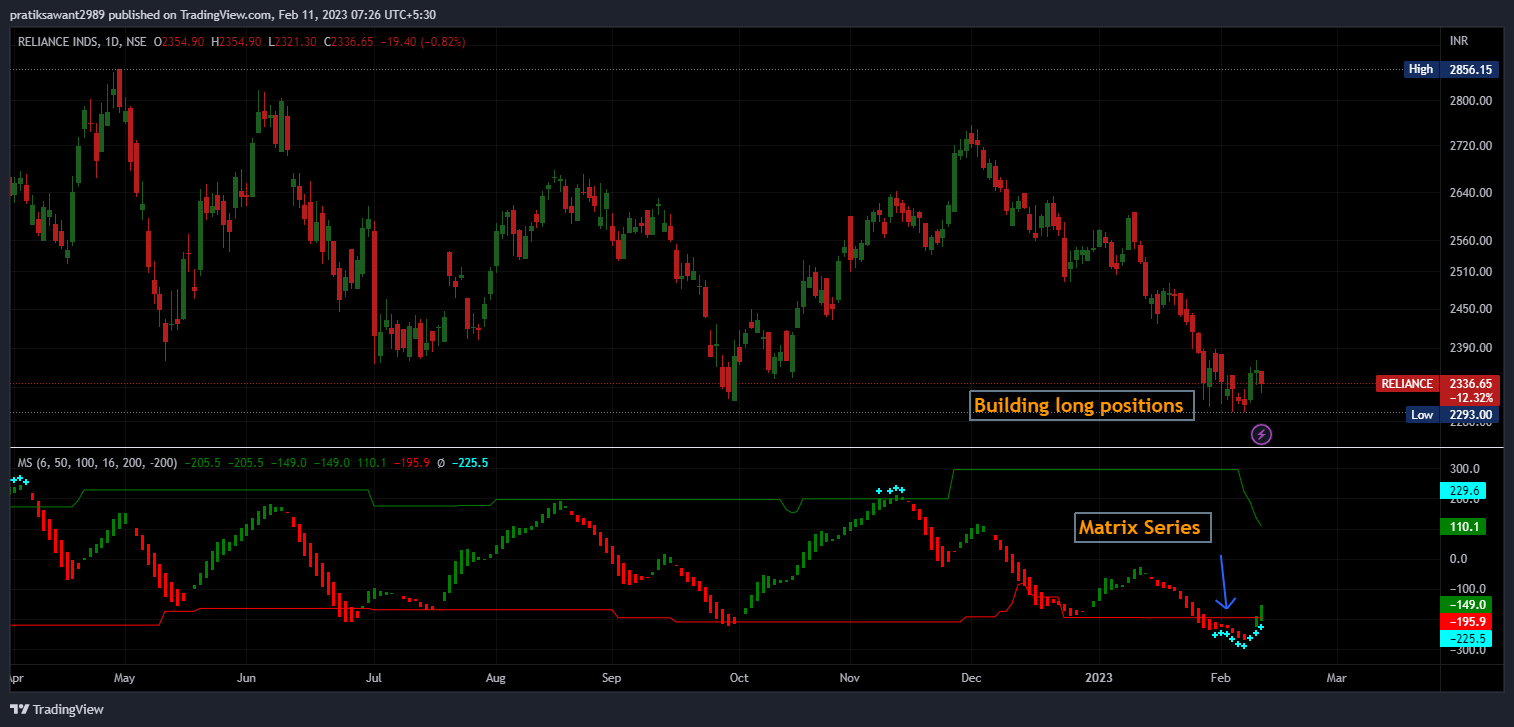Click the low value L2321.30 in legend
The image size is (1514, 727).
pyautogui.click(x=292, y=42)
